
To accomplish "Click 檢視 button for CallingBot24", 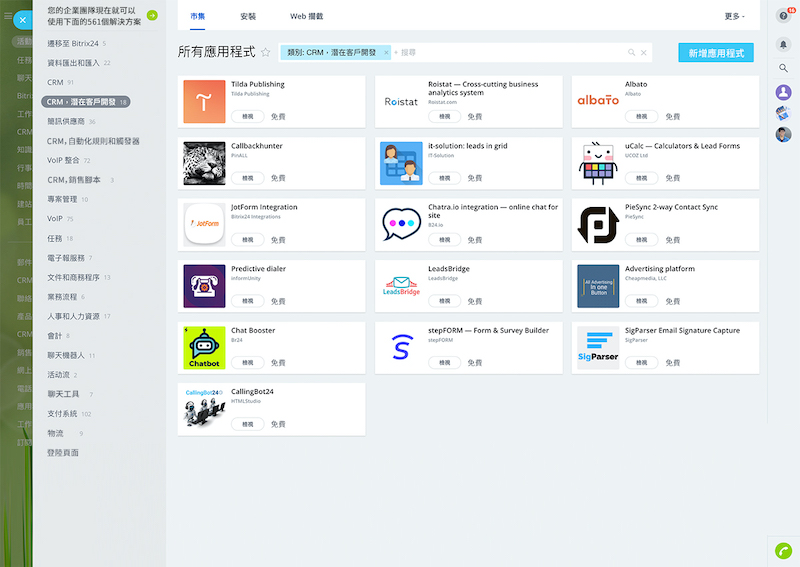I will (x=247, y=424).
